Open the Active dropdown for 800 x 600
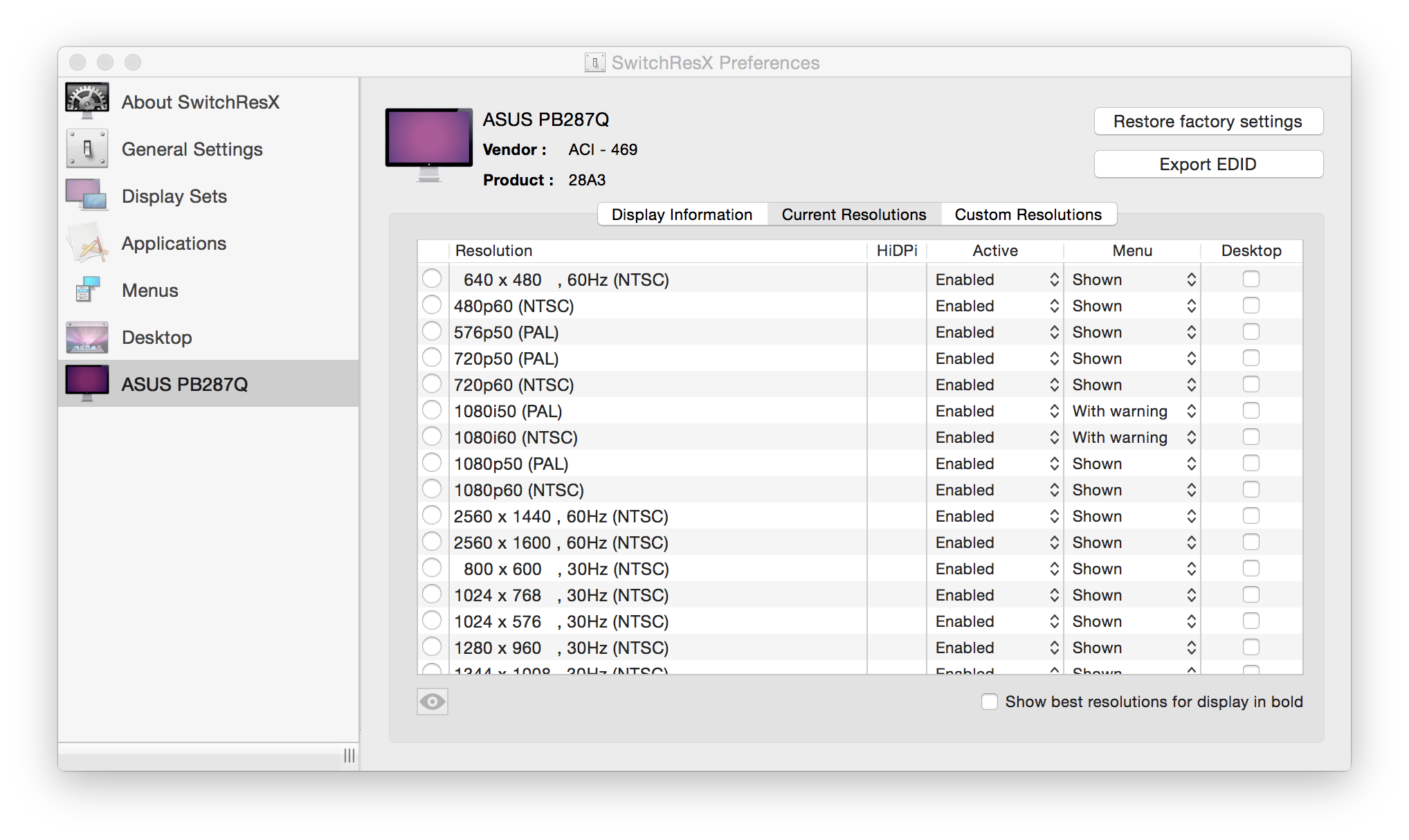 (997, 569)
